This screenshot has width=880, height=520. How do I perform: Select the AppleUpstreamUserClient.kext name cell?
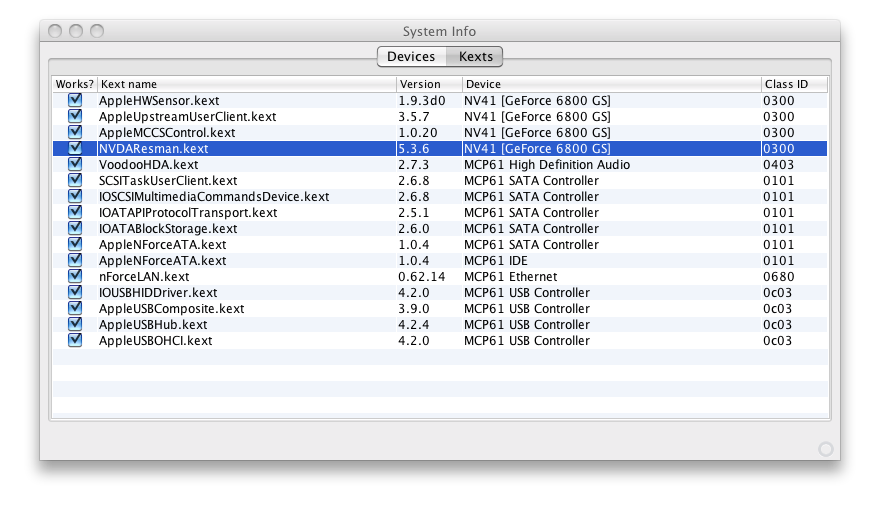pyautogui.click(x=187, y=117)
